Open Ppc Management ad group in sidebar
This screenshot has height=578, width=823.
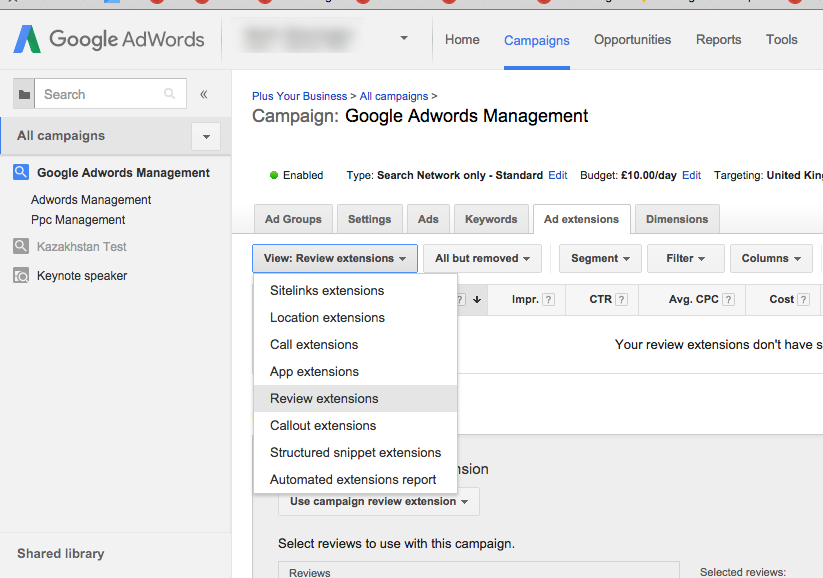pyautogui.click(x=78, y=220)
